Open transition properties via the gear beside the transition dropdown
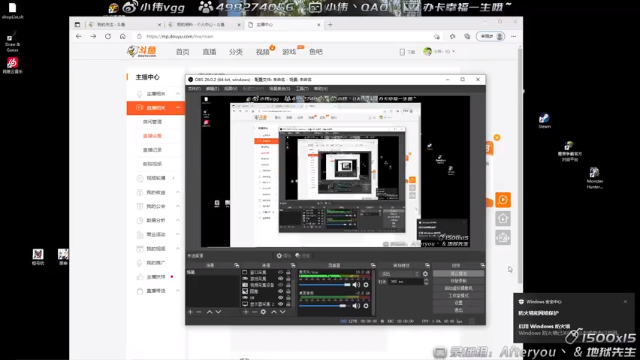Image resolution: width=640 pixels, height=360 pixels. 425,274
